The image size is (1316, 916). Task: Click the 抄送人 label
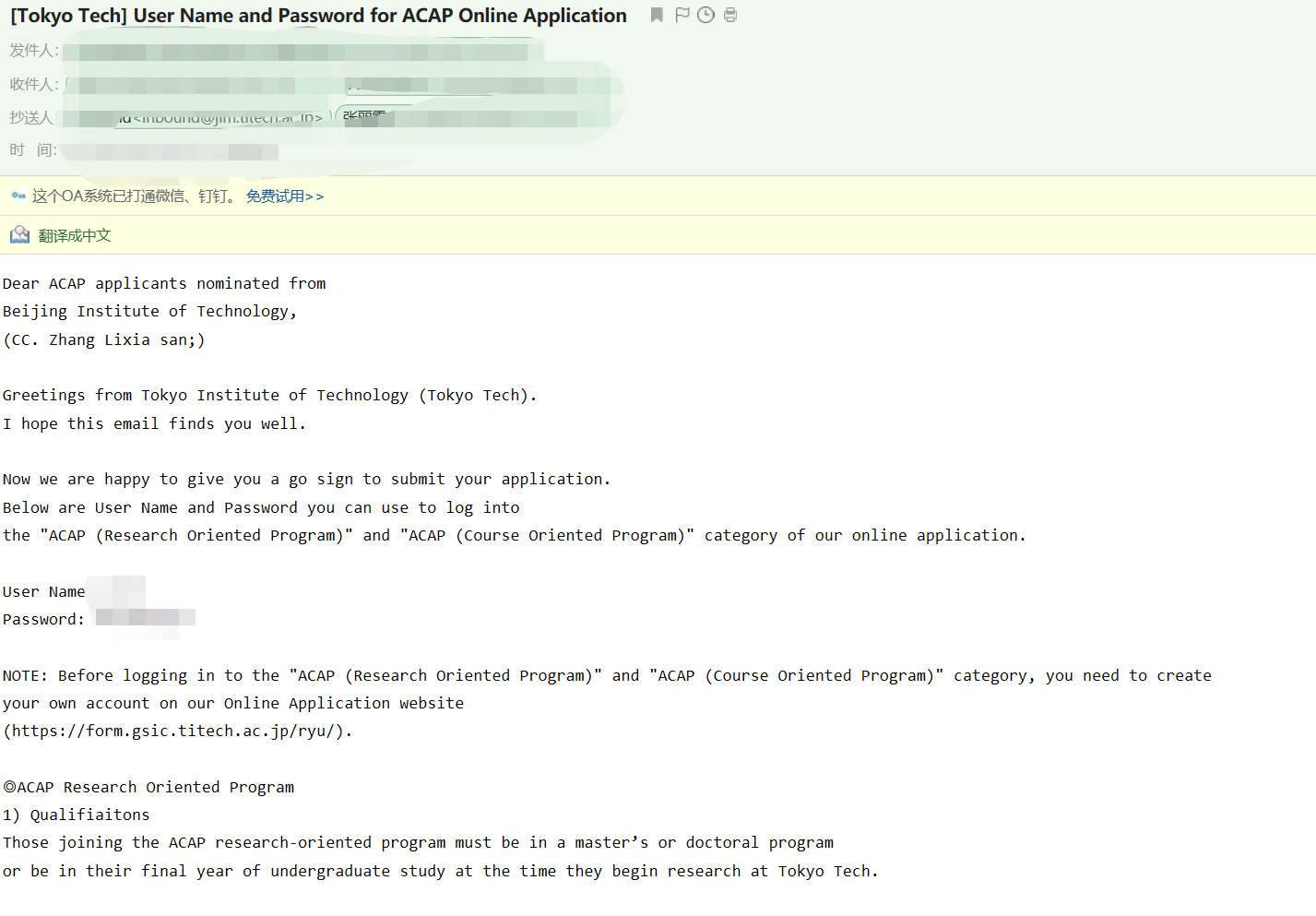click(x=32, y=117)
